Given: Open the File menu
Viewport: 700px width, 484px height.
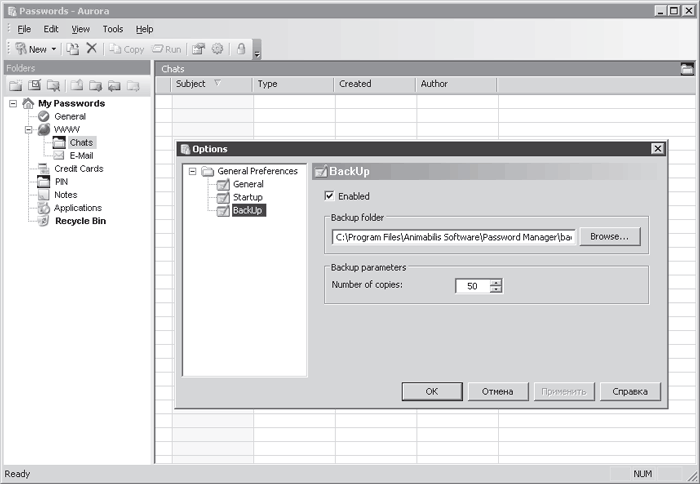Looking at the screenshot, I should [24, 29].
